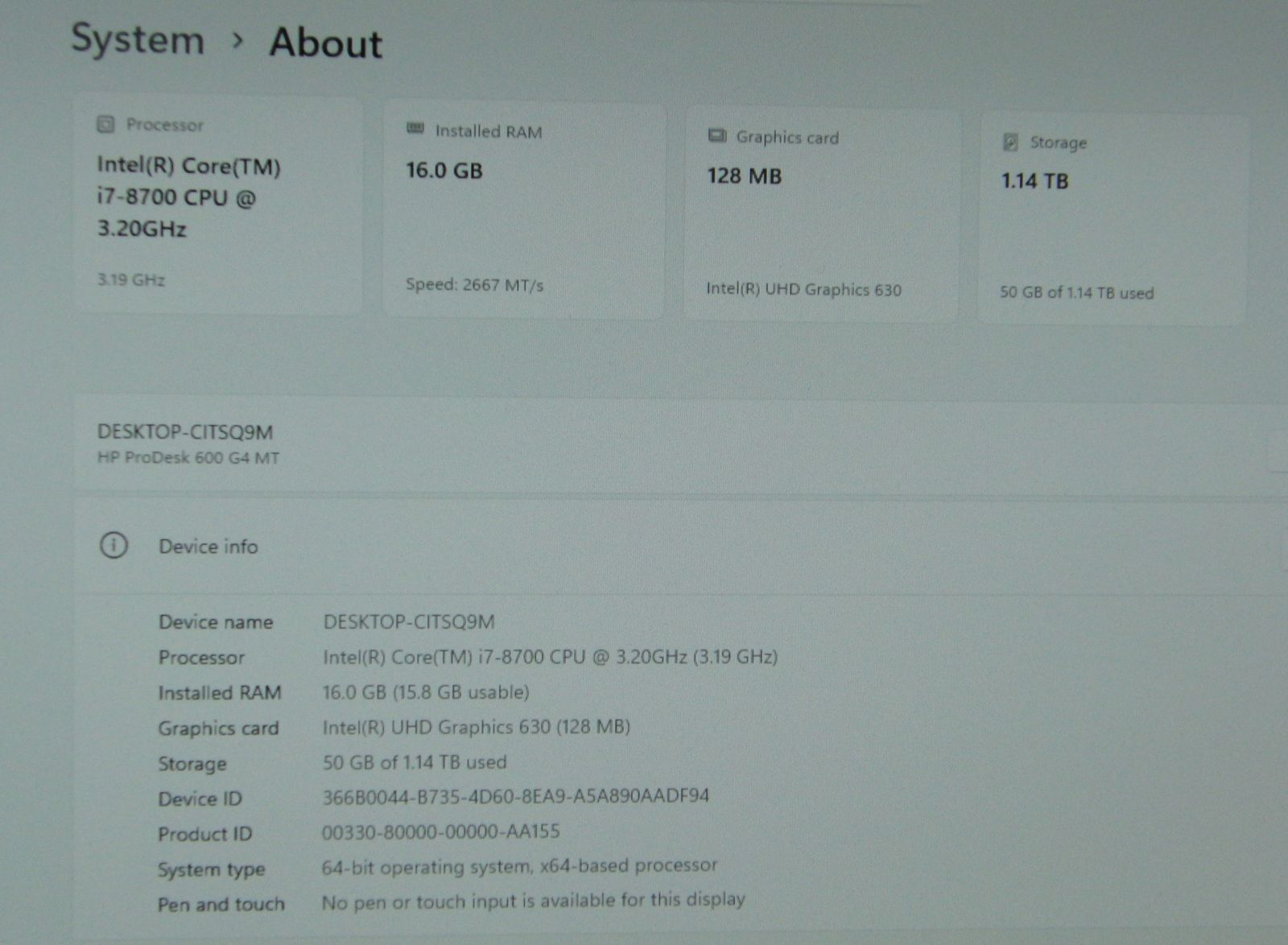Screen dimensions: 1288x945
Task: Click the Installed RAM memory icon
Action: point(415,129)
